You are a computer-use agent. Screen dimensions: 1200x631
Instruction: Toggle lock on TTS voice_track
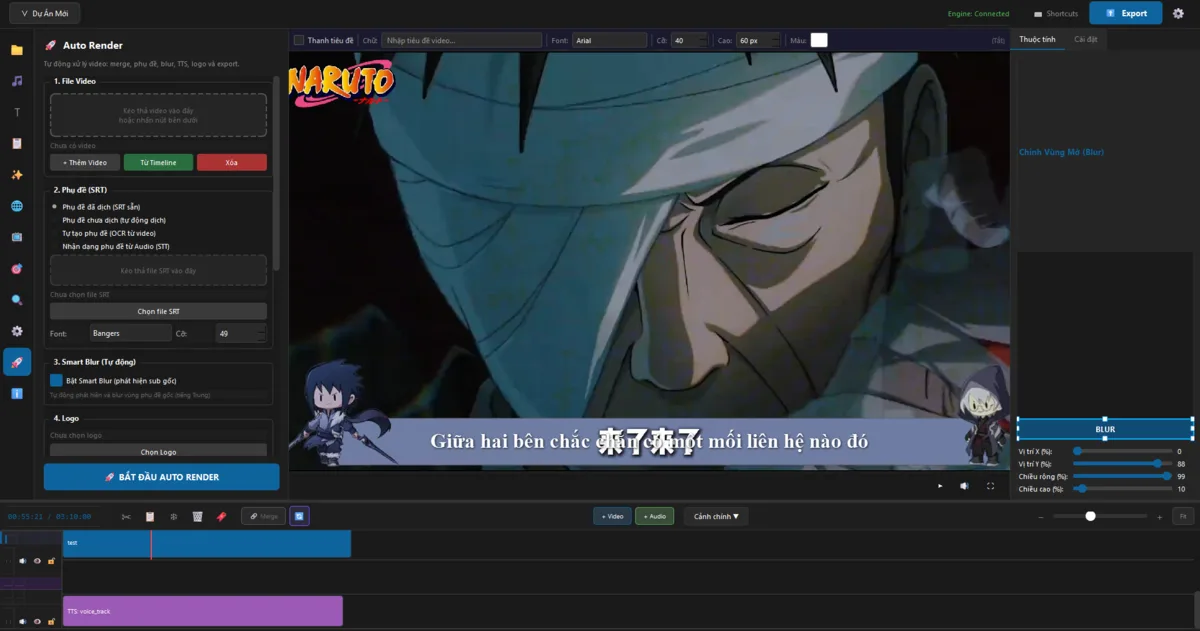51,622
